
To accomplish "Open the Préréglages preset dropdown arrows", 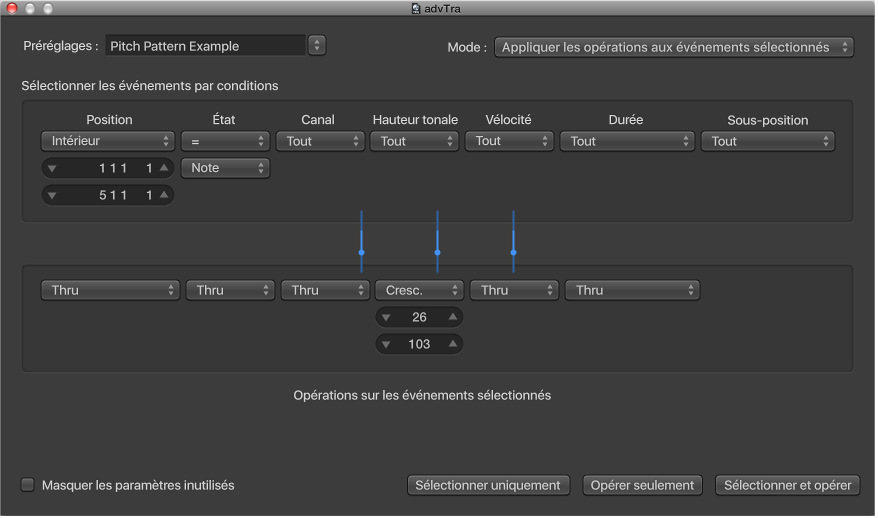I will point(317,45).
